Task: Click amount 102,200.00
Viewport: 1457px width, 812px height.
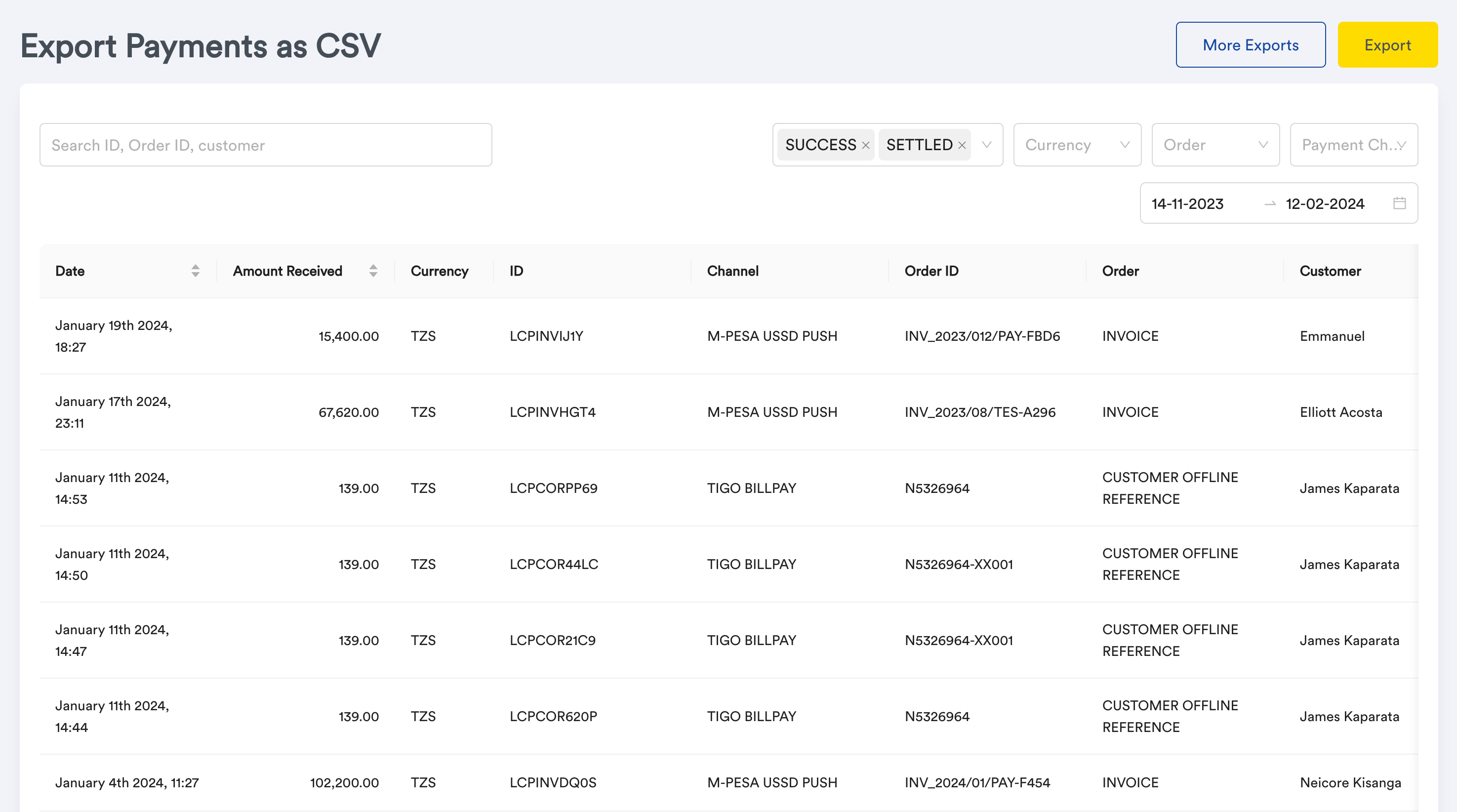Action: [x=344, y=782]
